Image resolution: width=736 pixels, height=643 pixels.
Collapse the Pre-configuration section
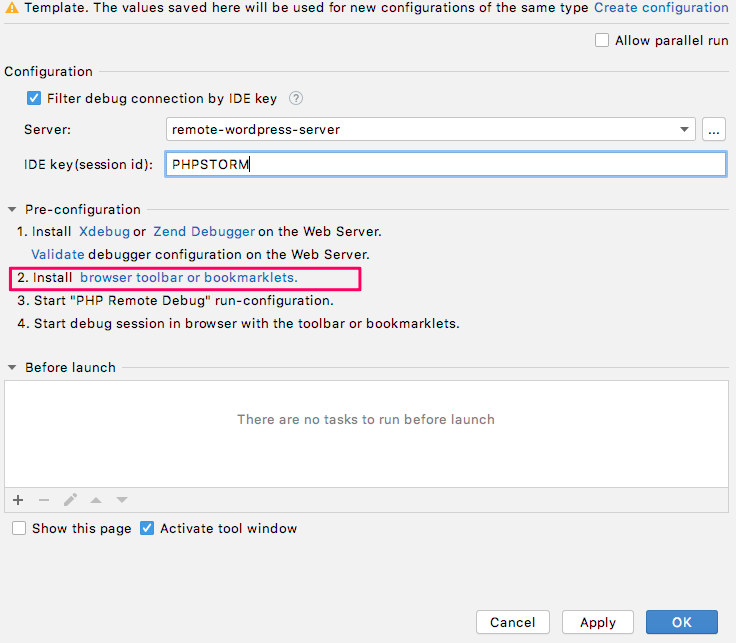(x=12, y=210)
